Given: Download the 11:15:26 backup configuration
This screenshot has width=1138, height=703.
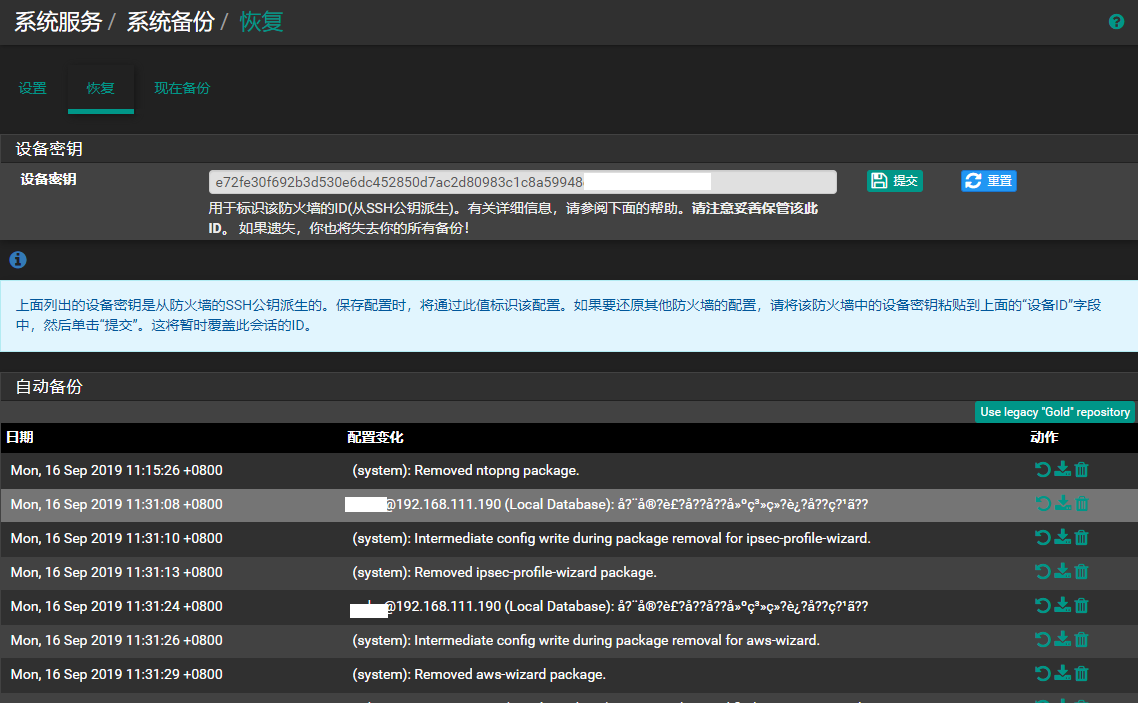Looking at the screenshot, I should pos(1062,470).
